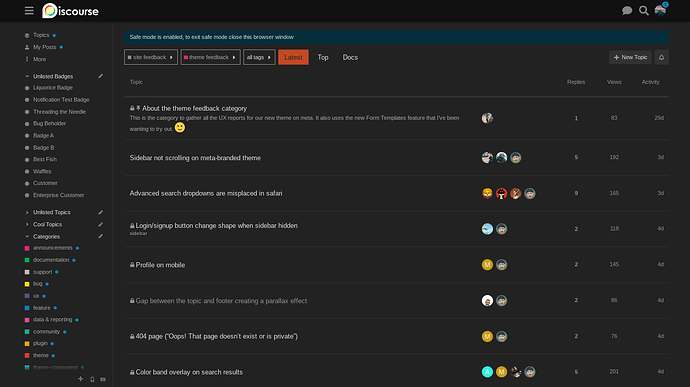Open 404 page topic
Image resolution: width=690 pixels, height=387 pixels.
click(217, 336)
